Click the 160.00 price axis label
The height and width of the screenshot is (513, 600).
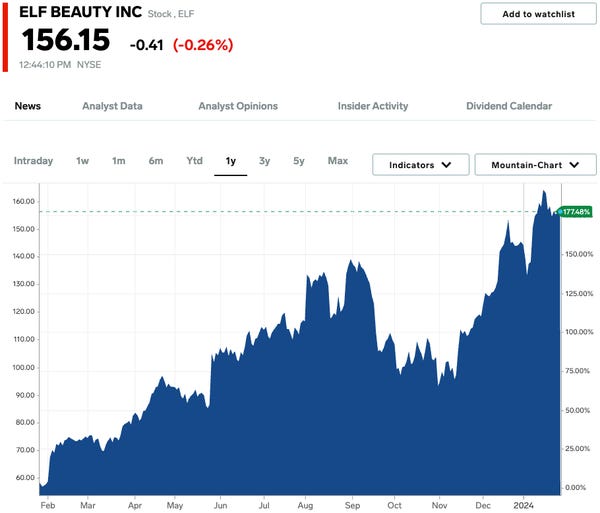pyautogui.click(x=24, y=201)
